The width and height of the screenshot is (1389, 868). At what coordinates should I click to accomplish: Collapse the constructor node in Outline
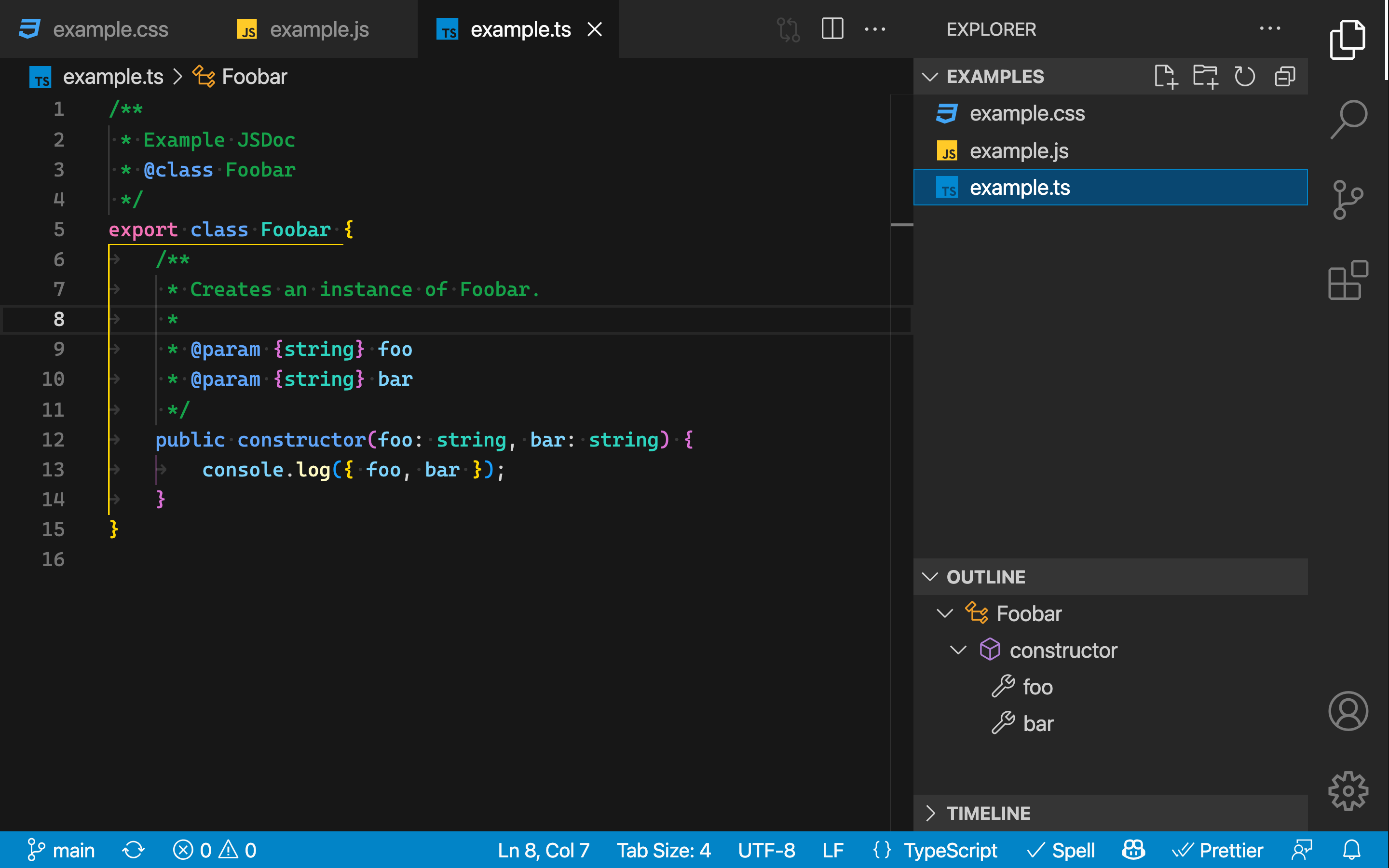pos(958,650)
